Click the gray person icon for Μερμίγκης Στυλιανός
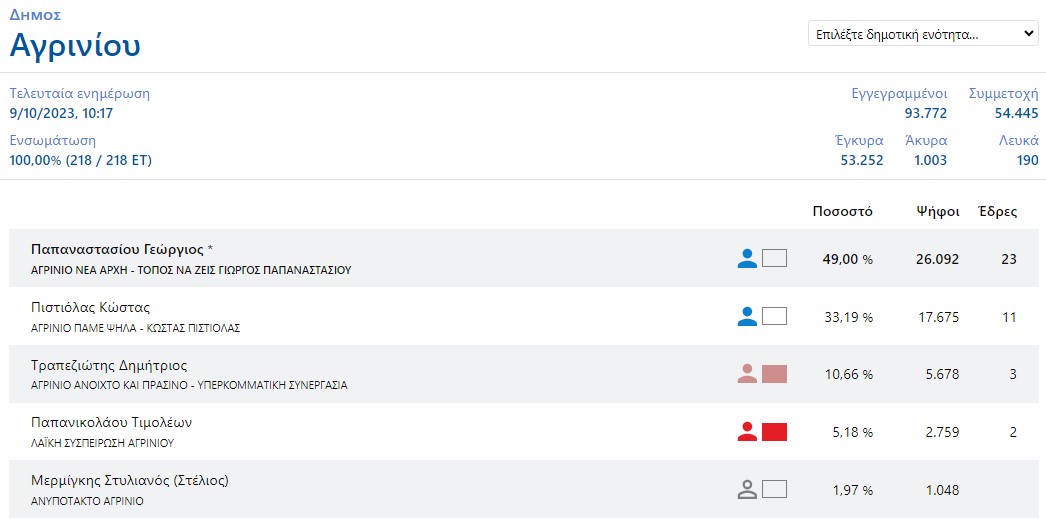 (746, 490)
